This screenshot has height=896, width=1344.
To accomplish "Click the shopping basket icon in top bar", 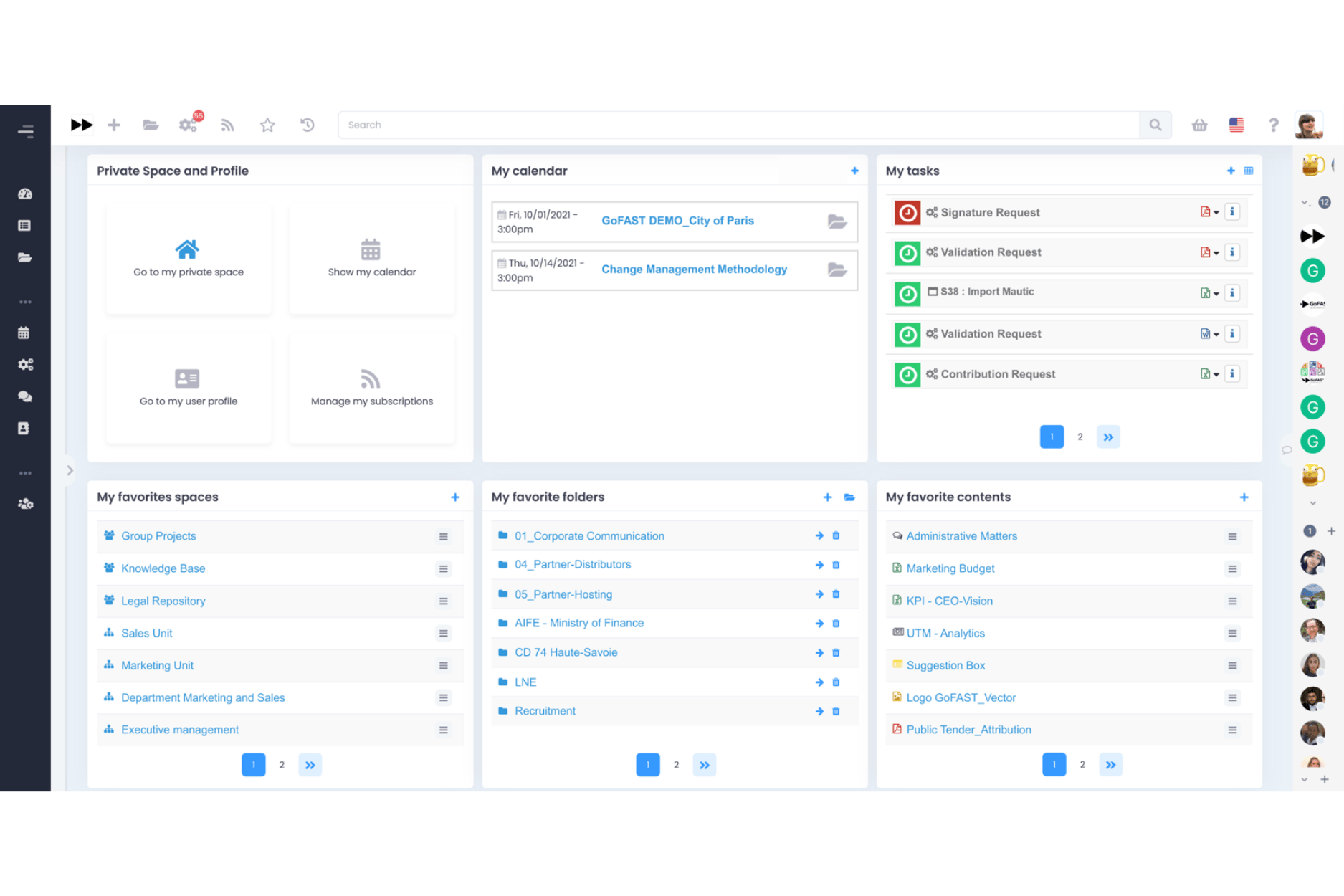I will coord(1199,125).
